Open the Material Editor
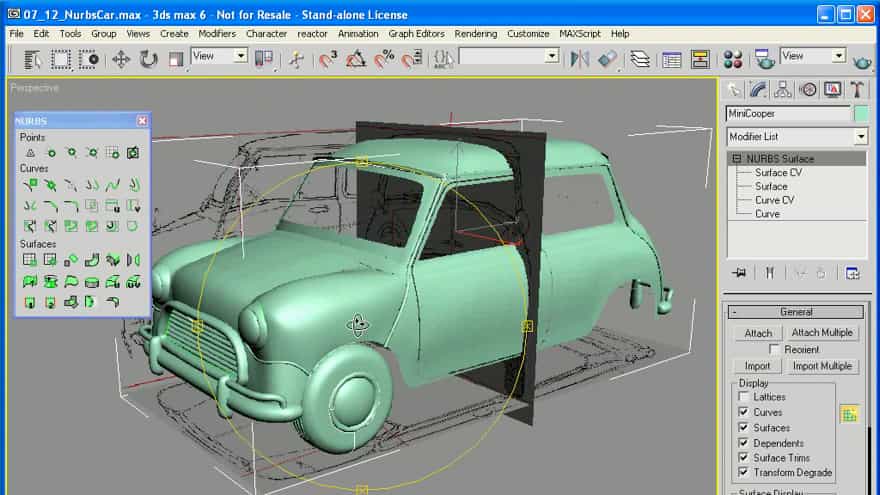The width and height of the screenshot is (880, 495). pyautogui.click(x=733, y=59)
